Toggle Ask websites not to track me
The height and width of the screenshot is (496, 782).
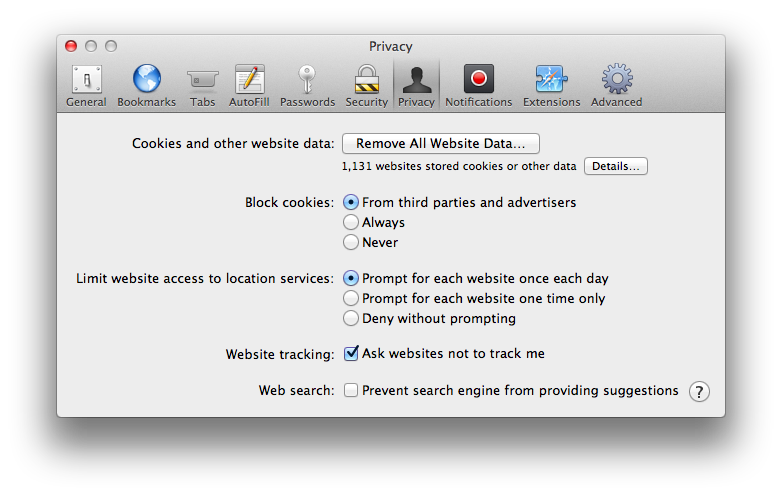(x=351, y=353)
